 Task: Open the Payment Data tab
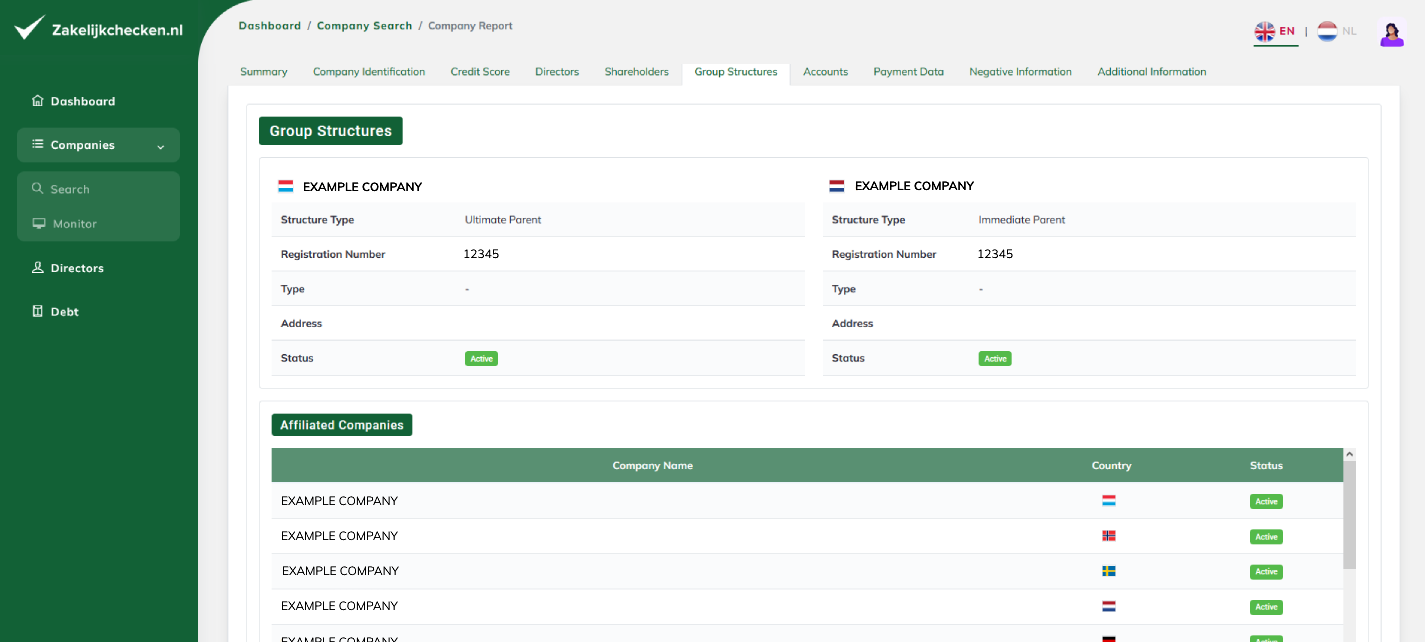click(909, 72)
